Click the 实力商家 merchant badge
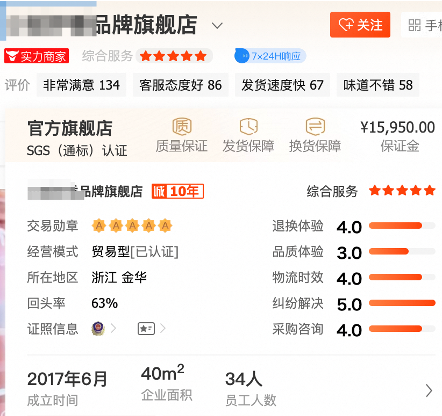This screenshot has width=442, height=416. [37, 56]
